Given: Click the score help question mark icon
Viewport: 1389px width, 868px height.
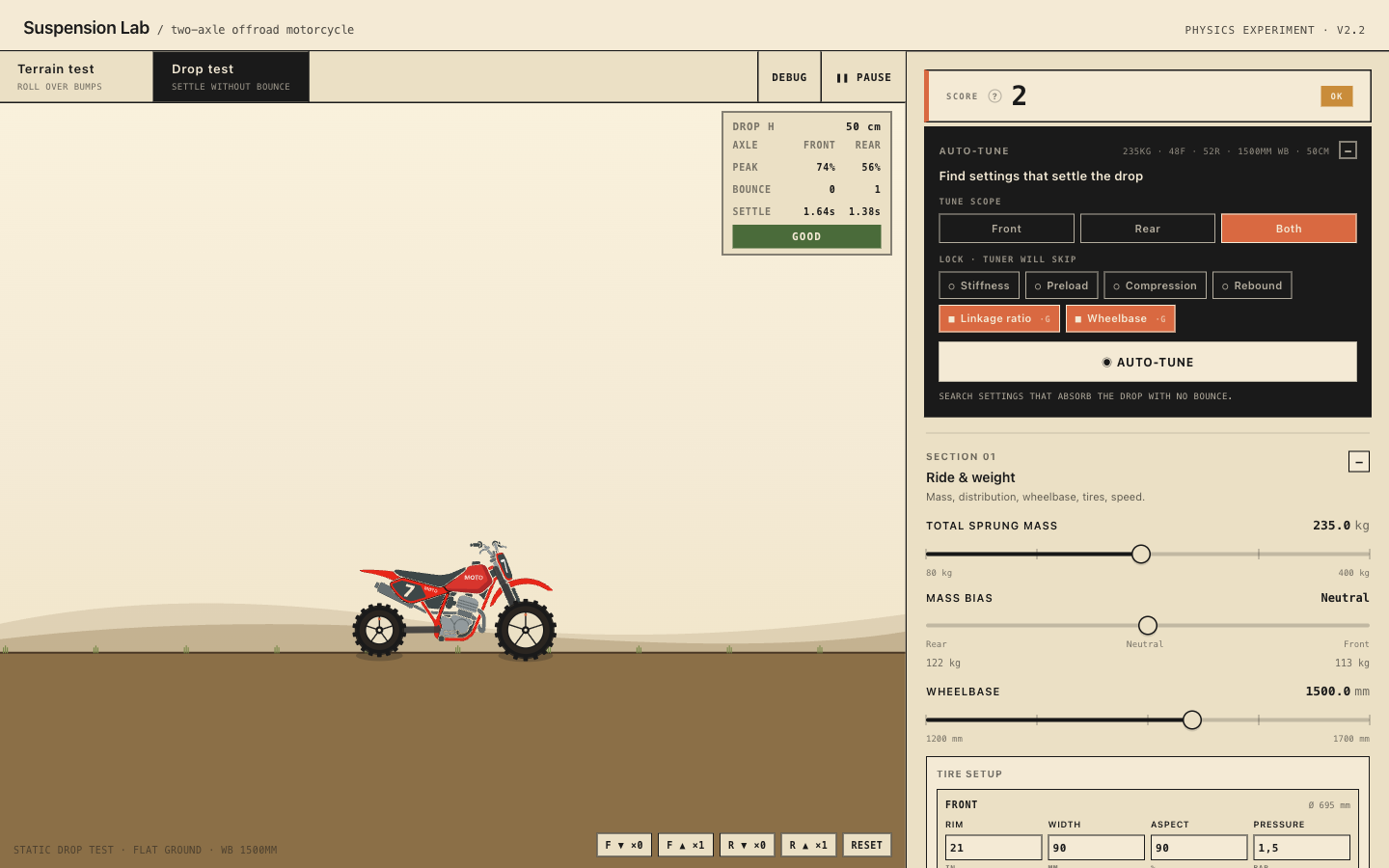Looking at the screenshot, I should tap(994, 96).
